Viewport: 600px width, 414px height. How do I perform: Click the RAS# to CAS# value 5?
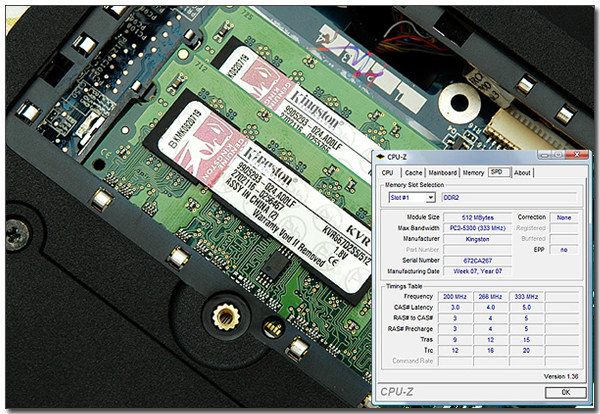coord(526,318)
